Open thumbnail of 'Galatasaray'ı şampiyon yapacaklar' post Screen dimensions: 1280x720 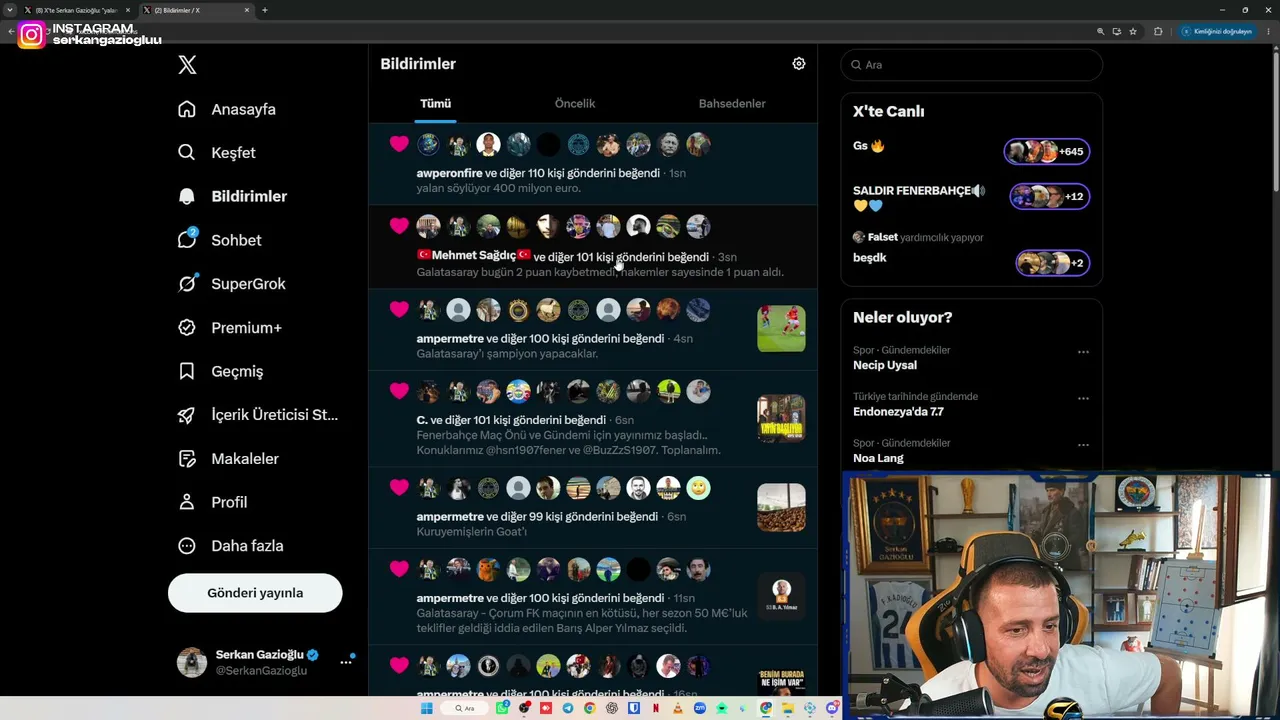(781, 328)
